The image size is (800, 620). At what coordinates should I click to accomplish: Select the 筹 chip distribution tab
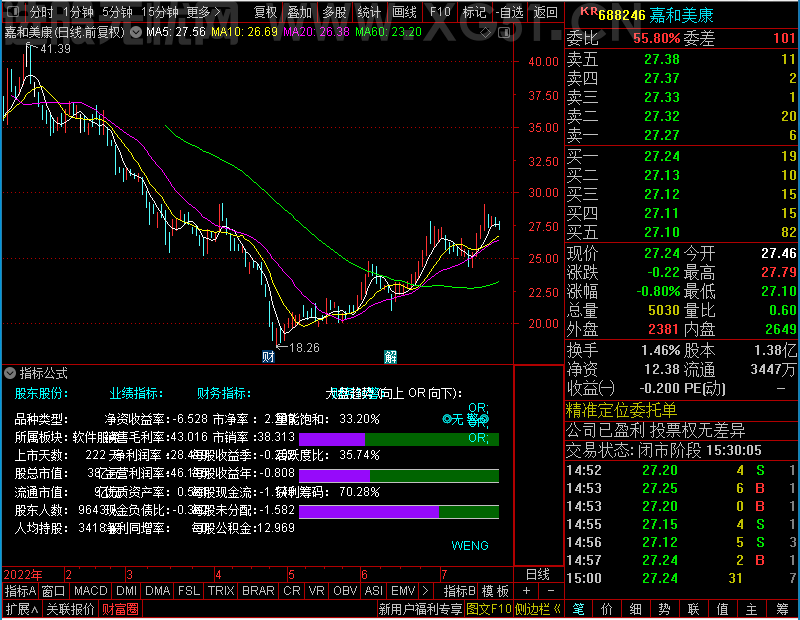782,609
